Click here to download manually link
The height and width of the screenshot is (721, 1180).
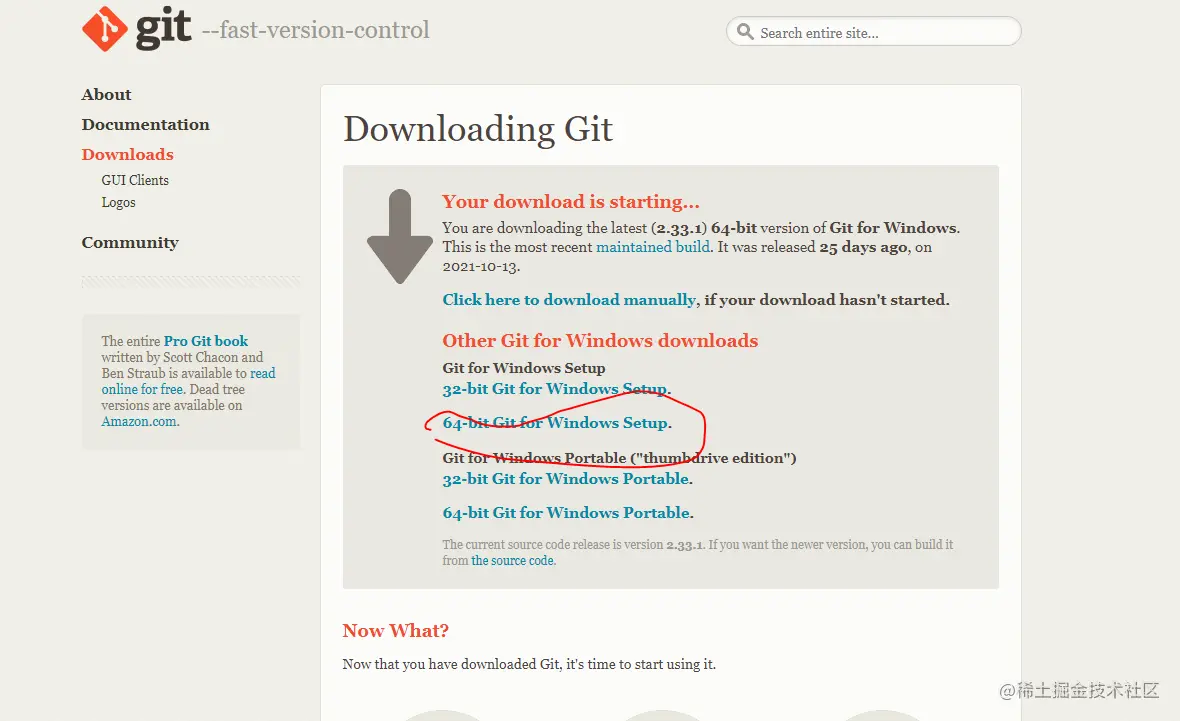click(569, 300)
